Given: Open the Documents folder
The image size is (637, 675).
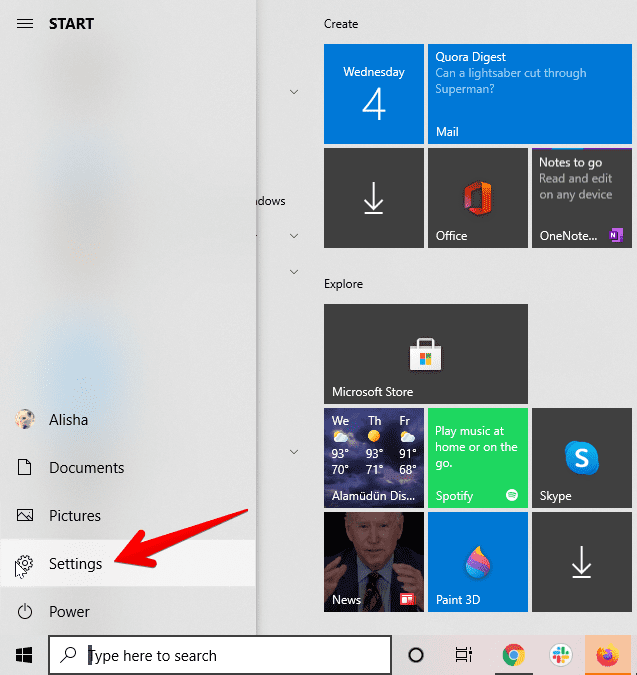Looking at the screenshot, I should pos(128,468).
